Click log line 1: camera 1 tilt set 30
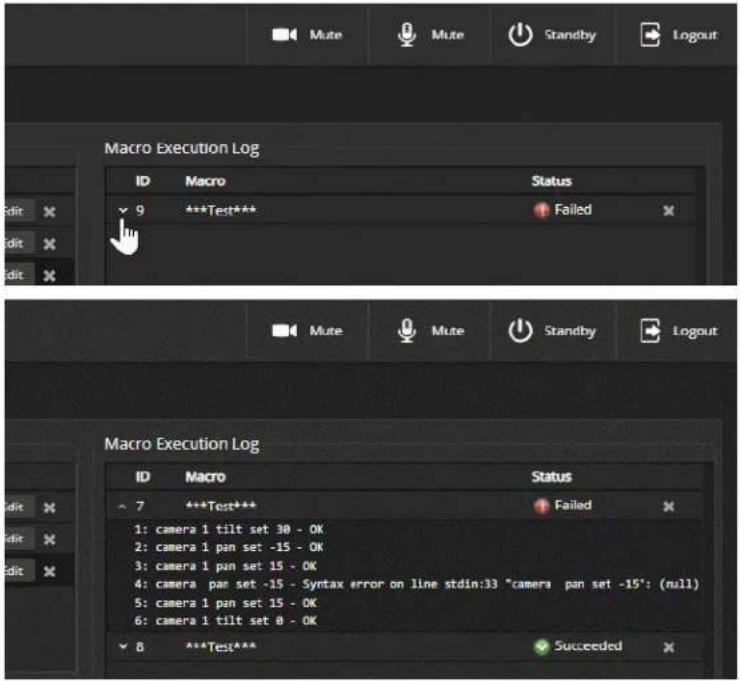 coord(229,530)
